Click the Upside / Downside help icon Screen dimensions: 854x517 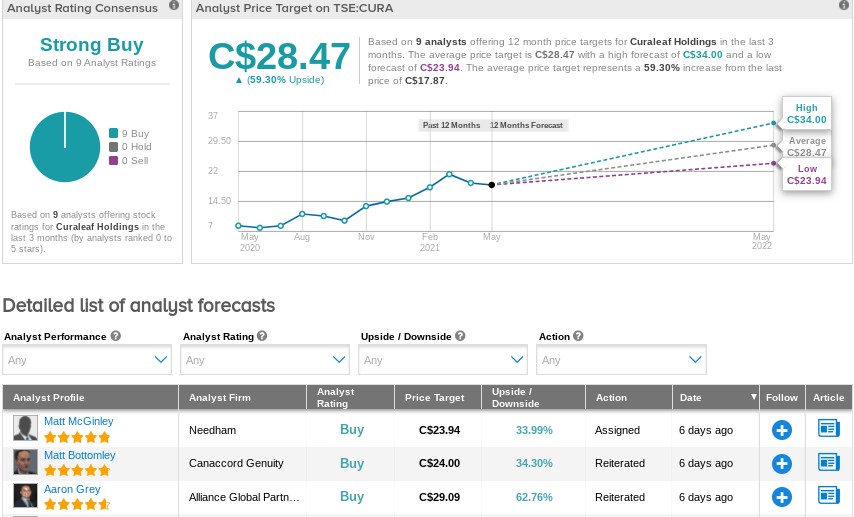[x=460, y=336]
